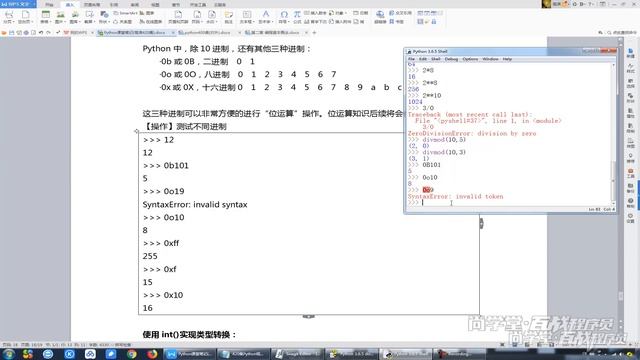Image resolution: width=640 pixels, height=360 pixels.
Task: Switch to the python400 docx document tab
Action: click(208, 33)
